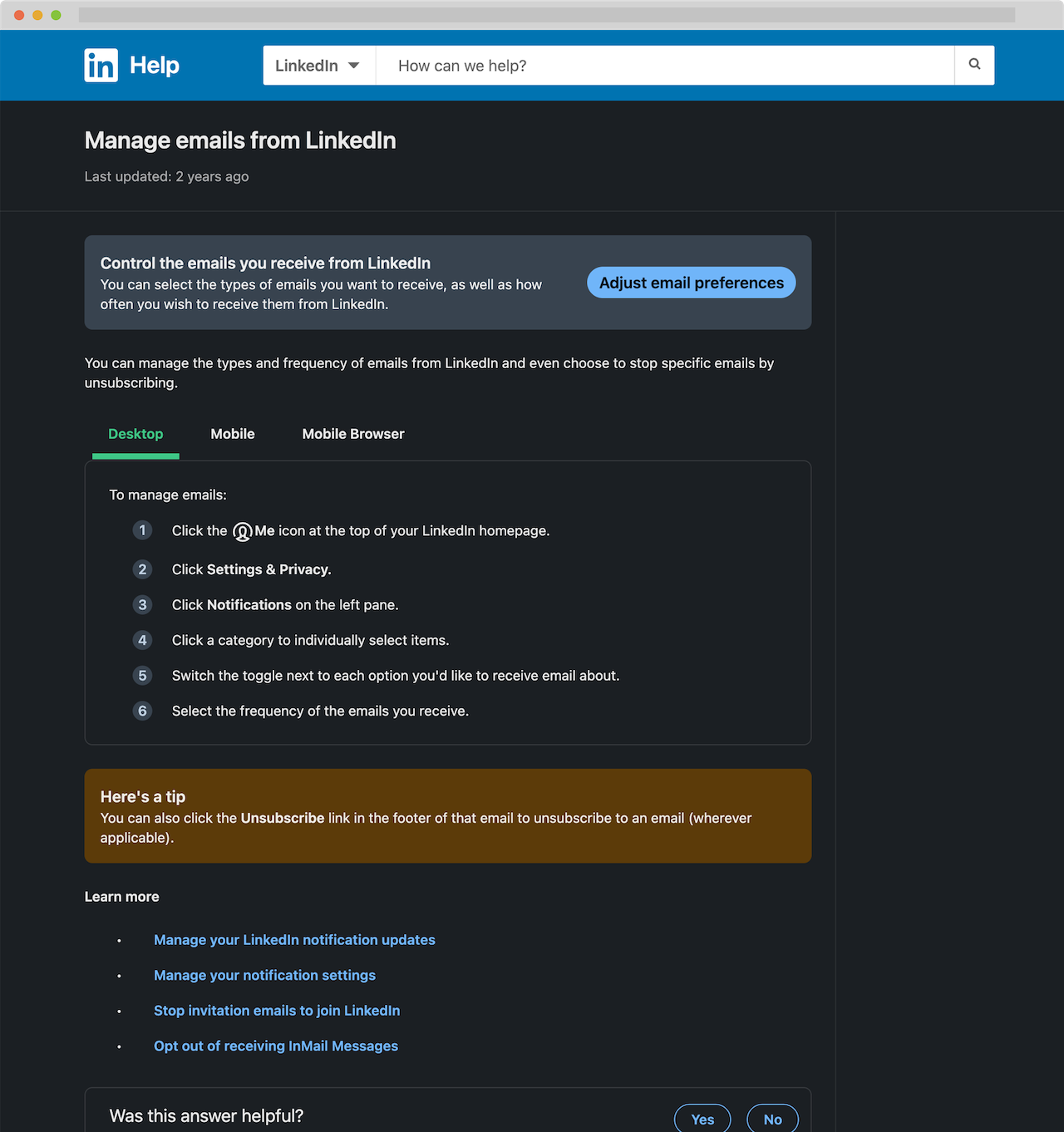Switch to the Mobile tab
The width and height of the screenshot is (1064, 1132).
(232, 434)
